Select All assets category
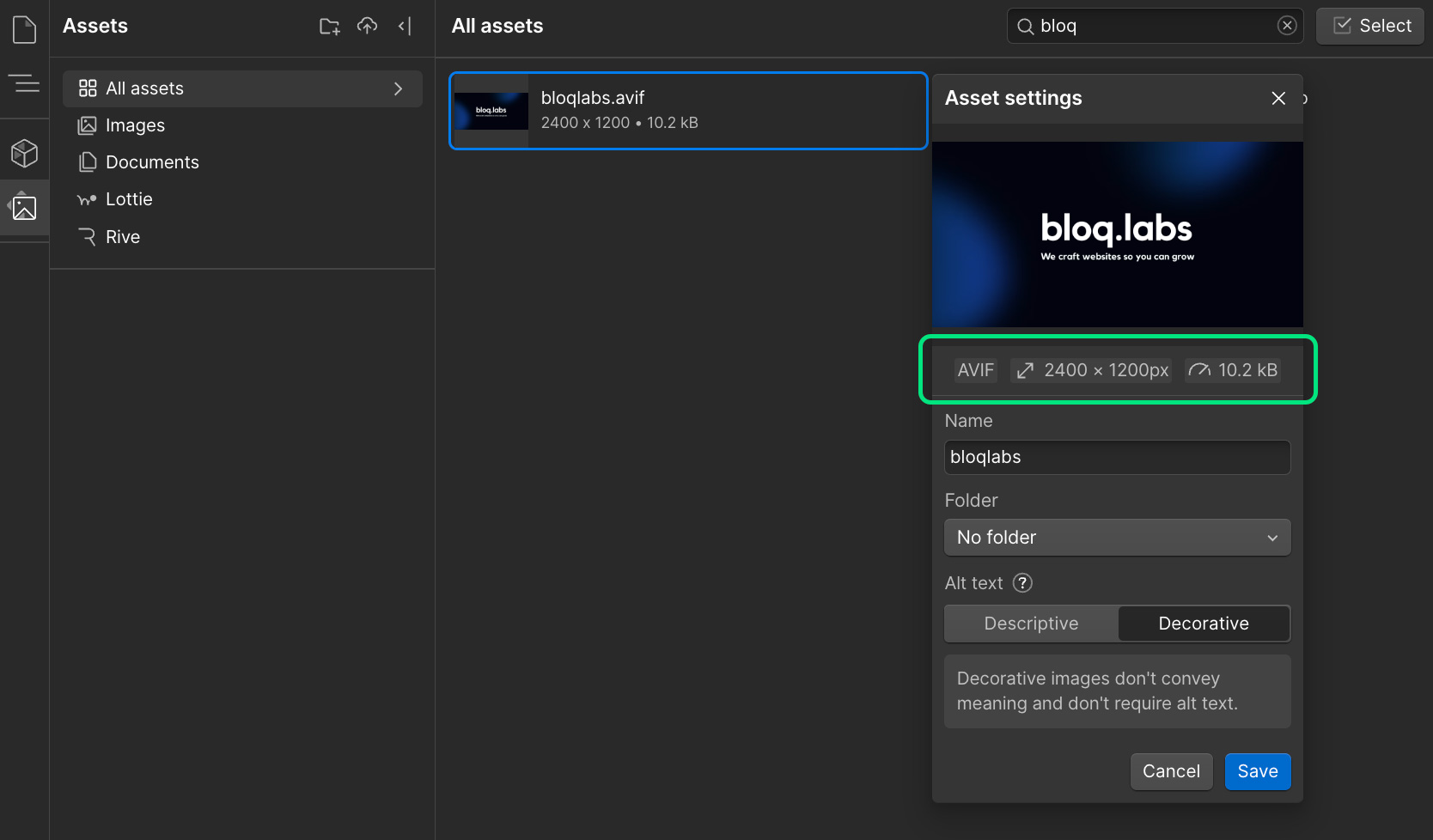This screenshot has width=1433, height=840. [242, 88]
